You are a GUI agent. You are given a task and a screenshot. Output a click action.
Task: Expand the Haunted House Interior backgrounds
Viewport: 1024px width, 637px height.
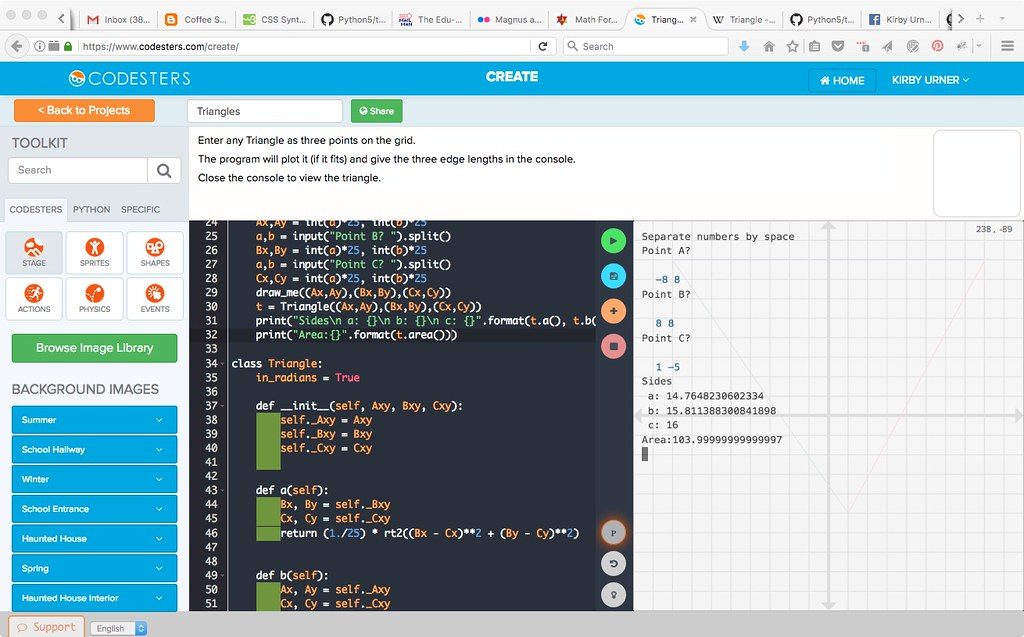95,598
